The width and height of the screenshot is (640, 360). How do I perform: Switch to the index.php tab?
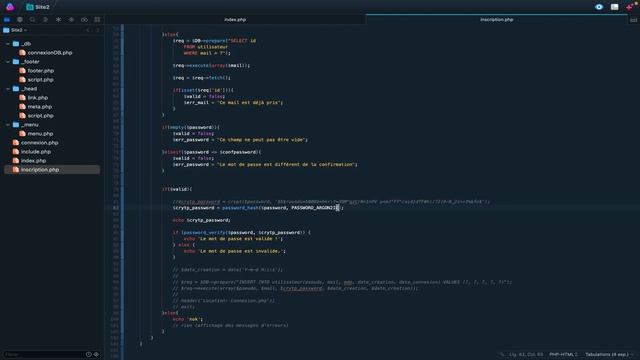(235, 20)
